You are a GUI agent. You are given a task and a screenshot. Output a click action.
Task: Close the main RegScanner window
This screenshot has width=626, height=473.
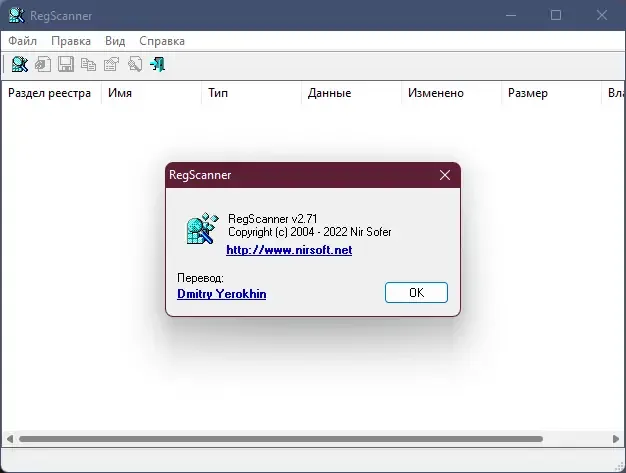pos(602,16)
